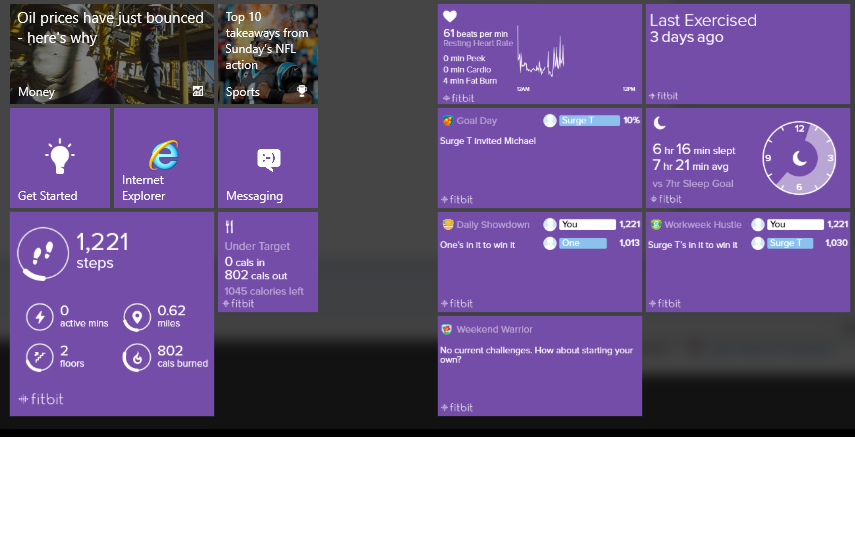Viewport: 855px width, 538px height.
Task: Click 'Surge T invited Michael' text
Action: 488,141
